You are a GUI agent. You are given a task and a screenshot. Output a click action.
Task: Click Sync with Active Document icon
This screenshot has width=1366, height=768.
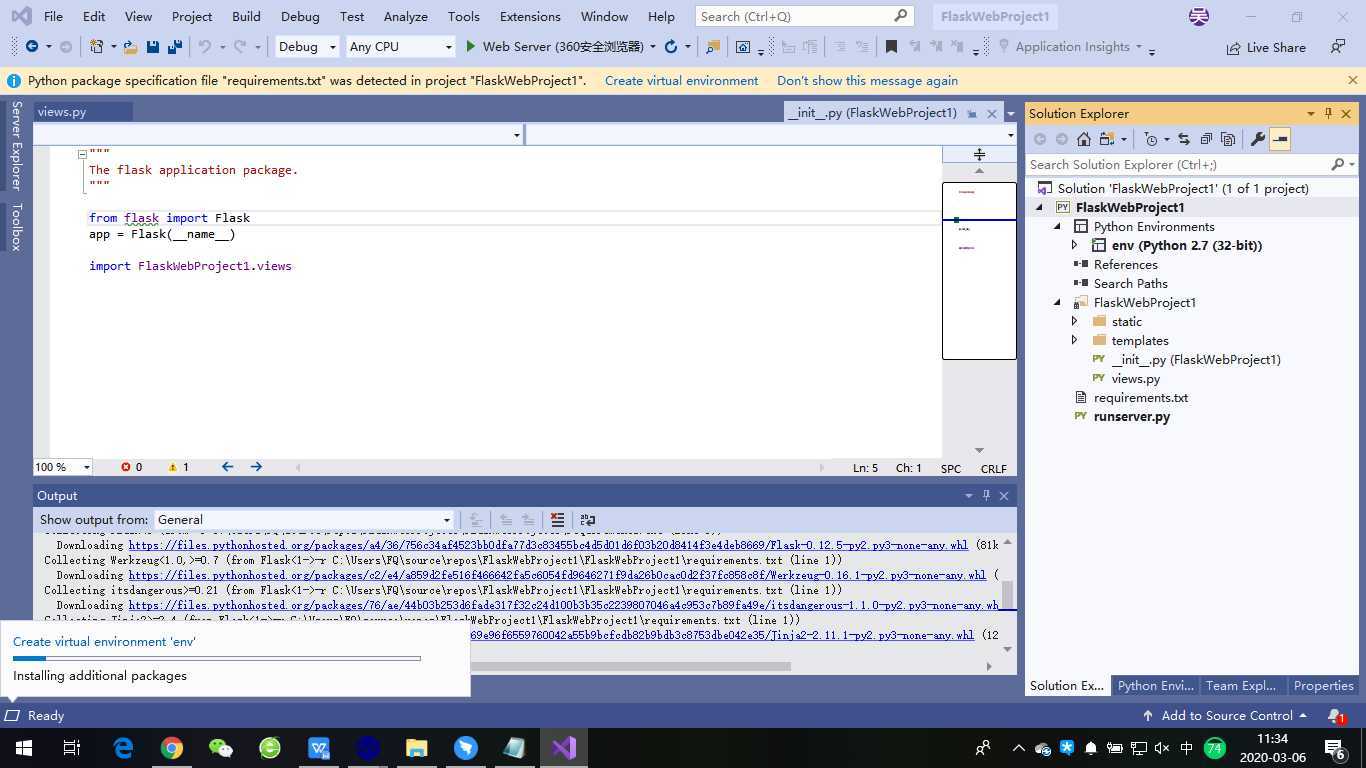[1184, 139]
